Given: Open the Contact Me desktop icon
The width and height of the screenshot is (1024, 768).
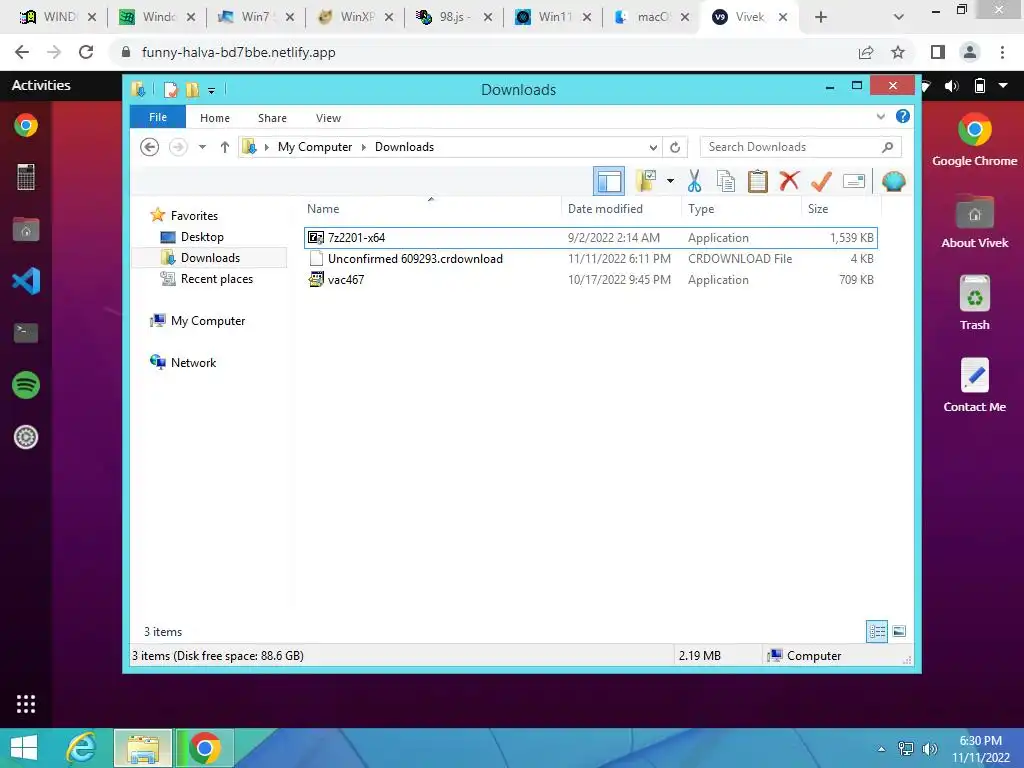Looking at the screenshot, I should [974, 385].
